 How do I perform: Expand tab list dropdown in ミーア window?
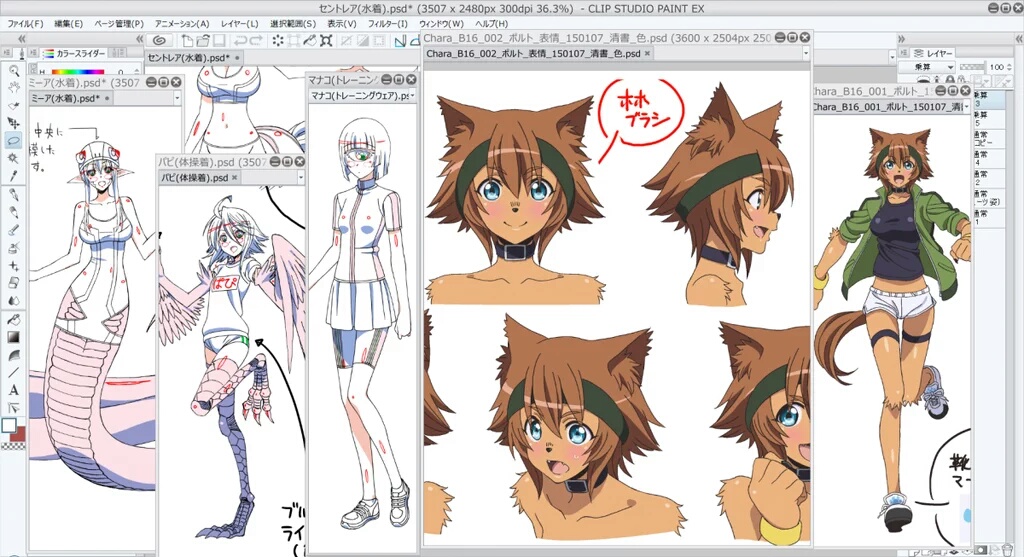[x=176, y=99]
